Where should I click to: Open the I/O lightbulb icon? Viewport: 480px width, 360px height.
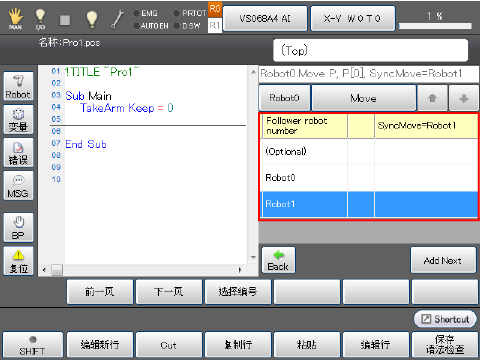40,19
